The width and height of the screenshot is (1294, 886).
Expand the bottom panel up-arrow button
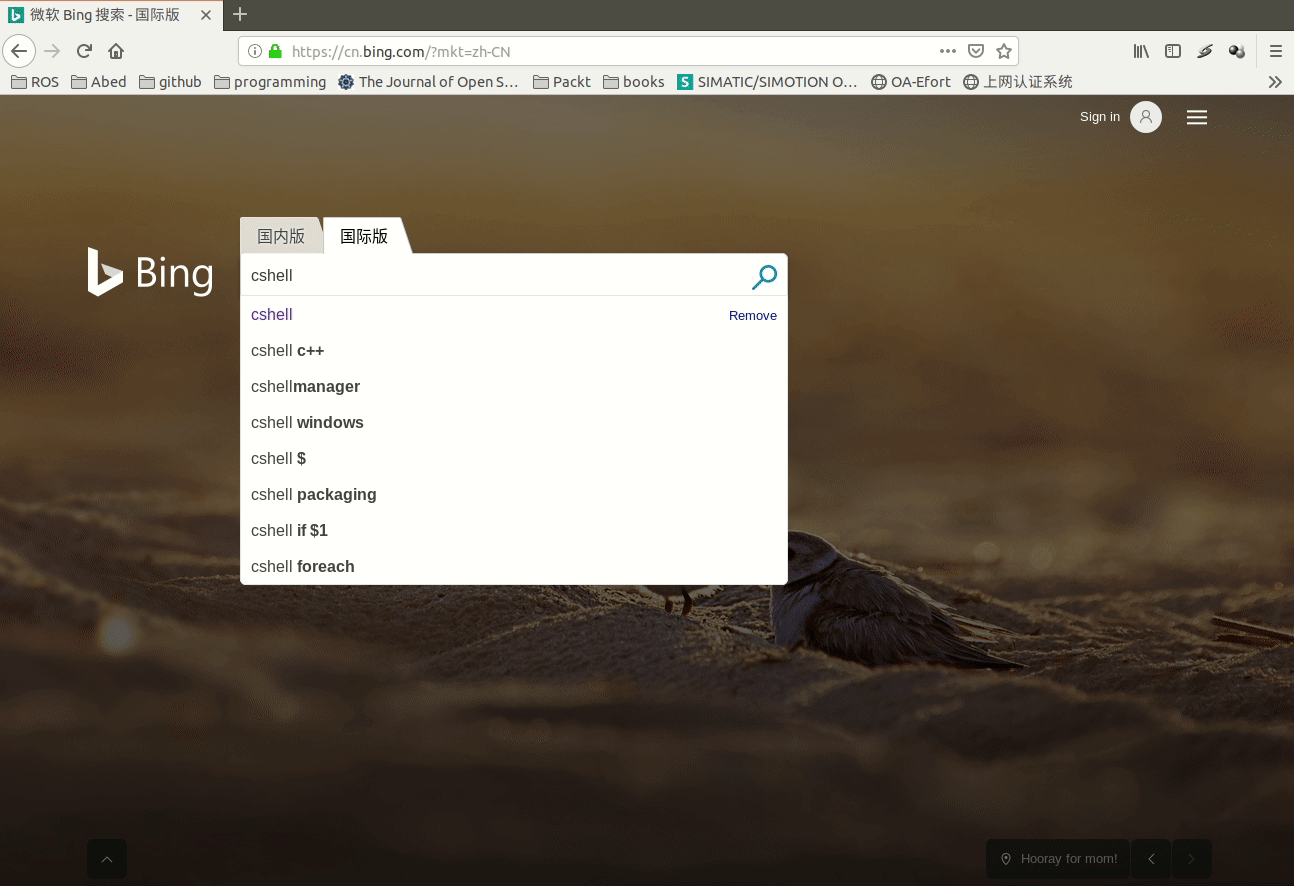(x=107, y=859)
